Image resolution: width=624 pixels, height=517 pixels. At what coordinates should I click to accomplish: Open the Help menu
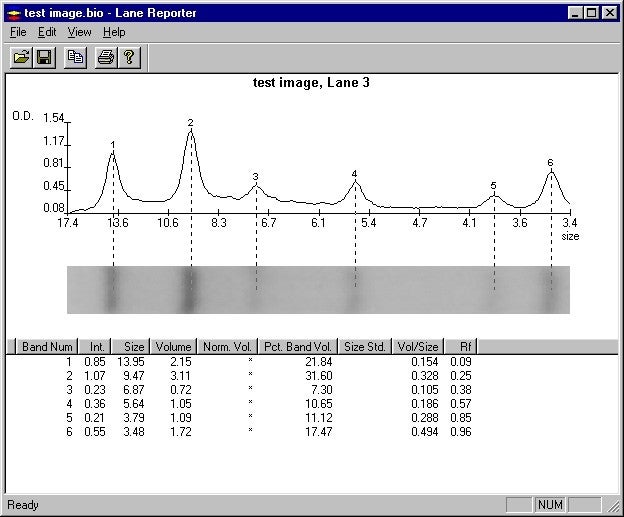pos(114,32)
